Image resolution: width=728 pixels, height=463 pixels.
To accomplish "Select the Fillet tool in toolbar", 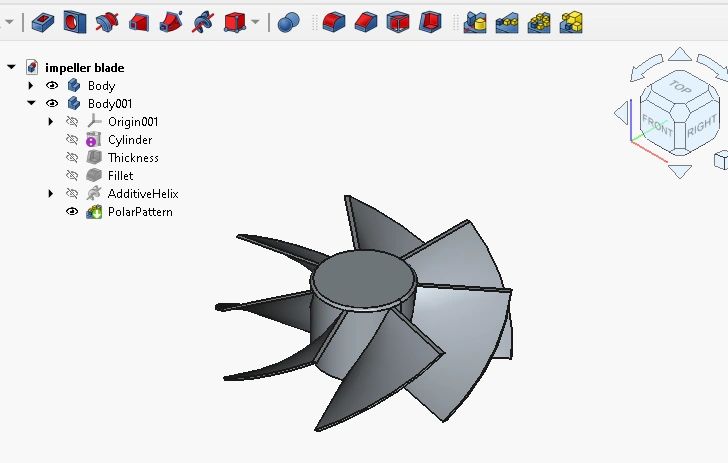I will (334, 22).
